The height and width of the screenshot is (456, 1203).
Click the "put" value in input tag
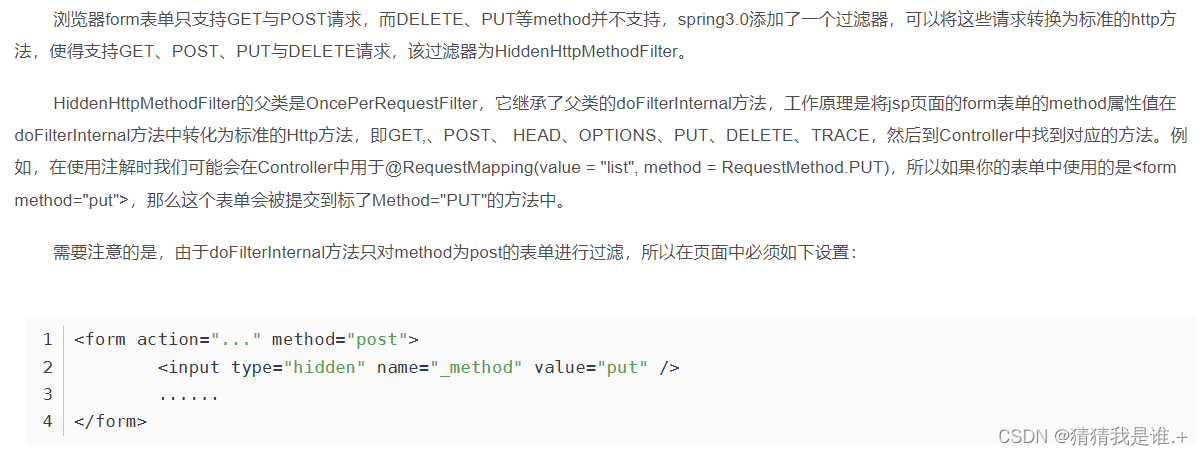(x=623, y=367)
